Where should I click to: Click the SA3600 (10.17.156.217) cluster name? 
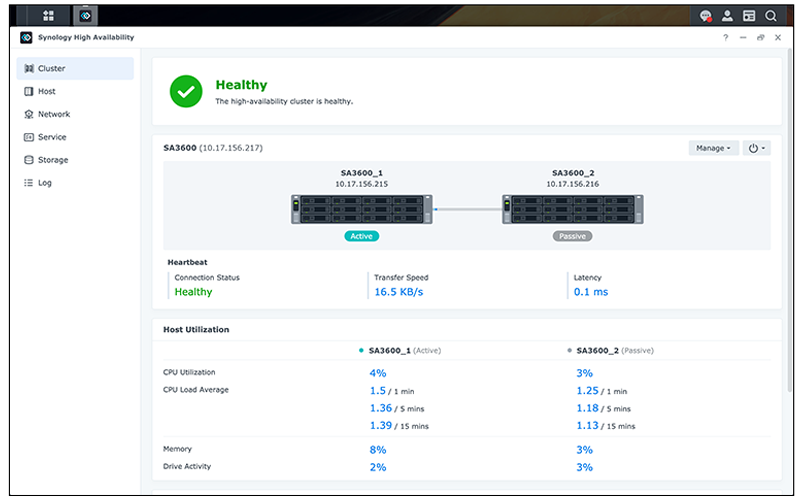[213, 148]
